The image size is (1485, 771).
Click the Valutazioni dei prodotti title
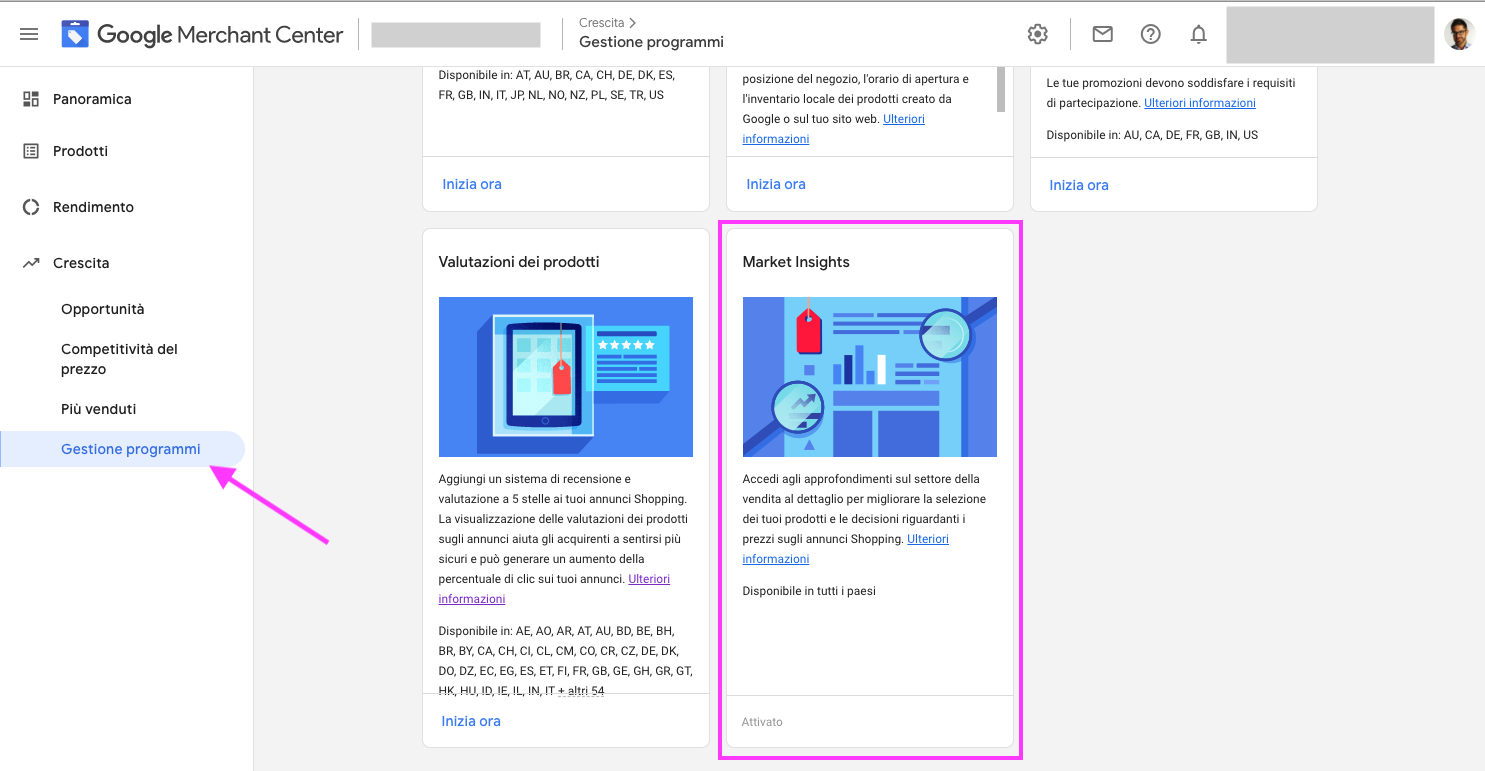(x=519, y=262)
